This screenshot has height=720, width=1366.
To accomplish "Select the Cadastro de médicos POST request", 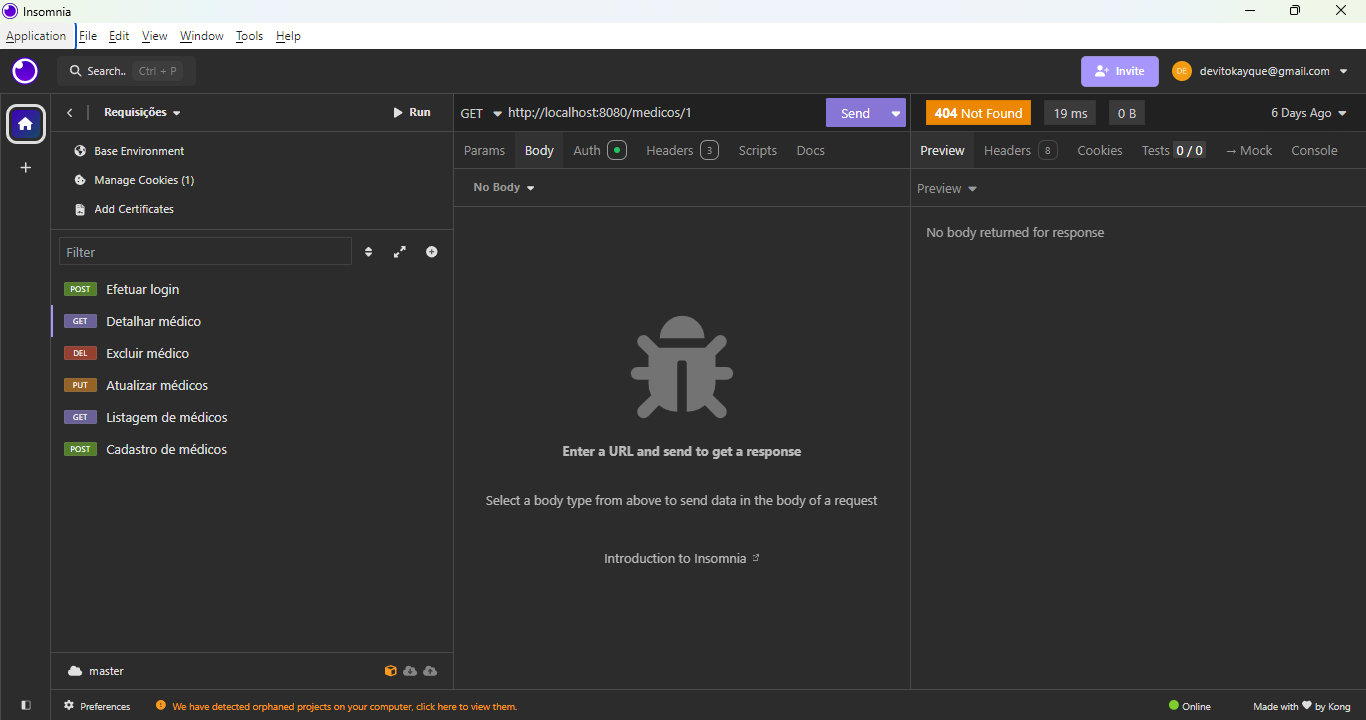I will pyautogui.click(x=252, y=449).
